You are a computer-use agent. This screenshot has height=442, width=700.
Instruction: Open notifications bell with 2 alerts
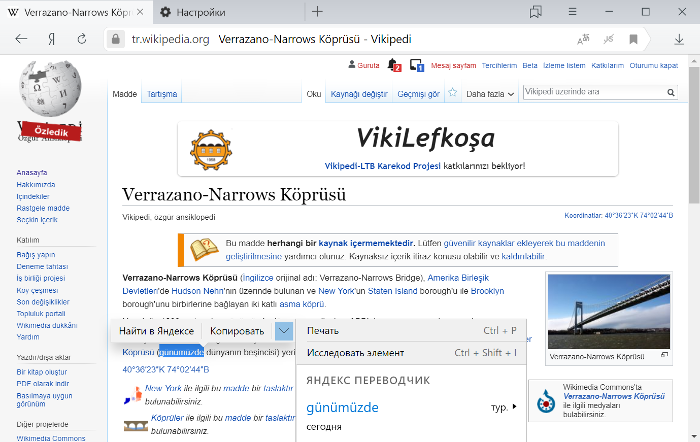click(x=394, y=65)
